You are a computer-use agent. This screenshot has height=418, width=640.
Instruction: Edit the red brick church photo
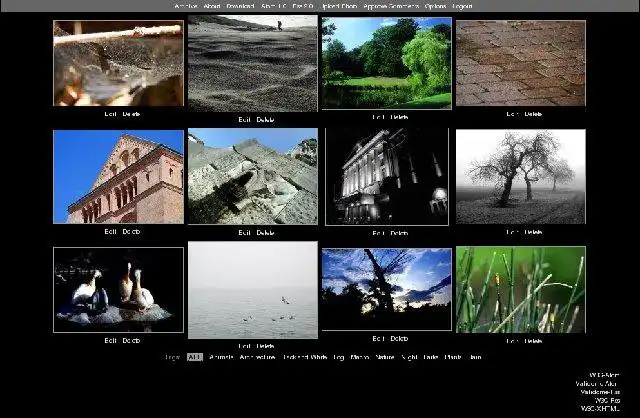[110, 231]
